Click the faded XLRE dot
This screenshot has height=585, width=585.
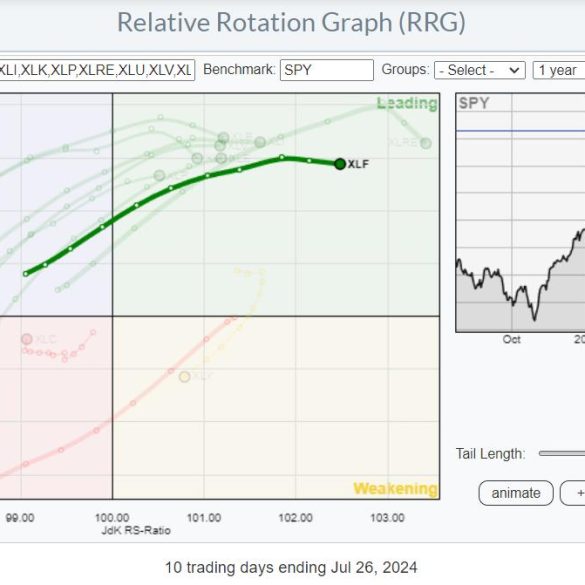426,143
